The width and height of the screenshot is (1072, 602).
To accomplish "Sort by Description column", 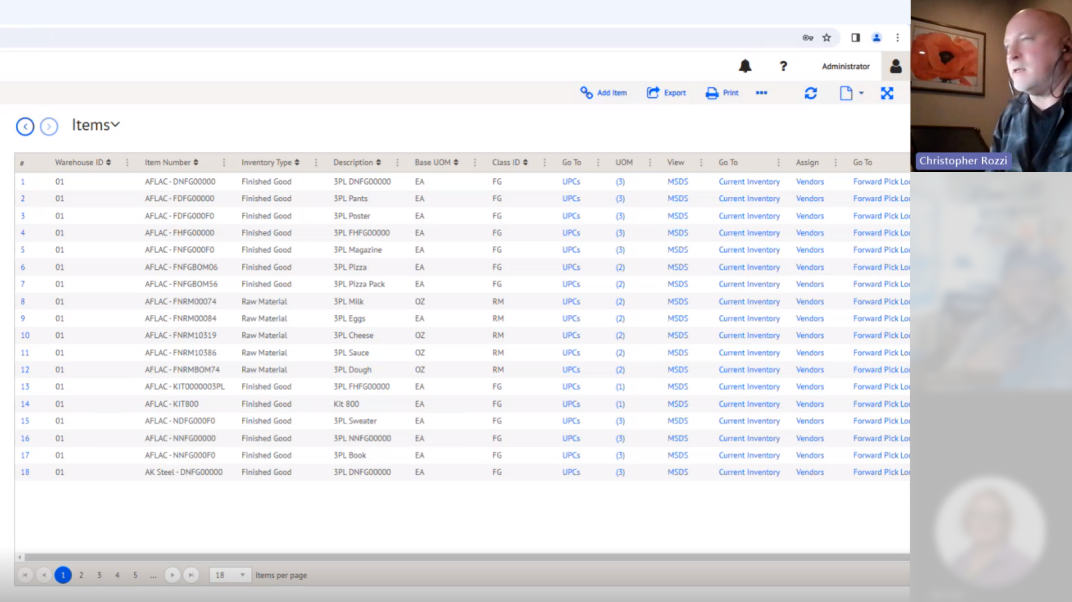I will tap(357, 163).
